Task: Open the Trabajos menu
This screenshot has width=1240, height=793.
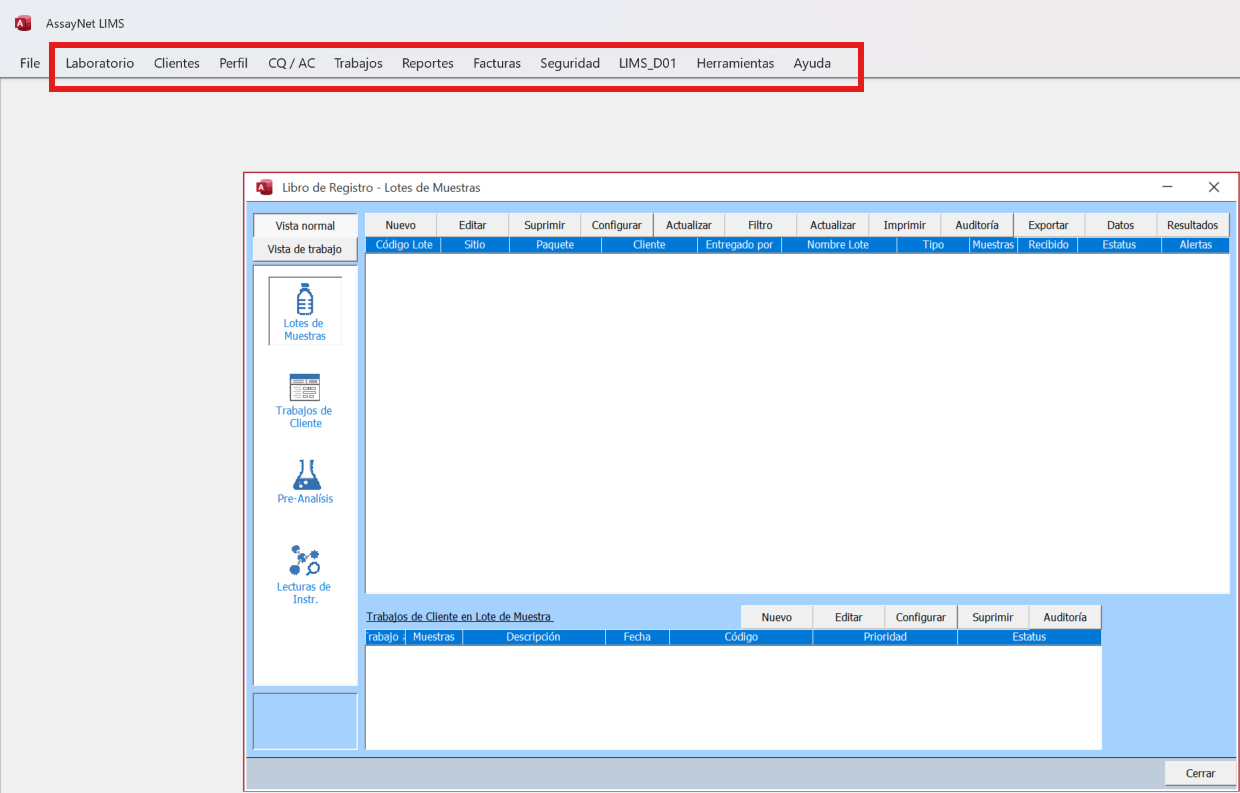Action: (x=358, y=63)
